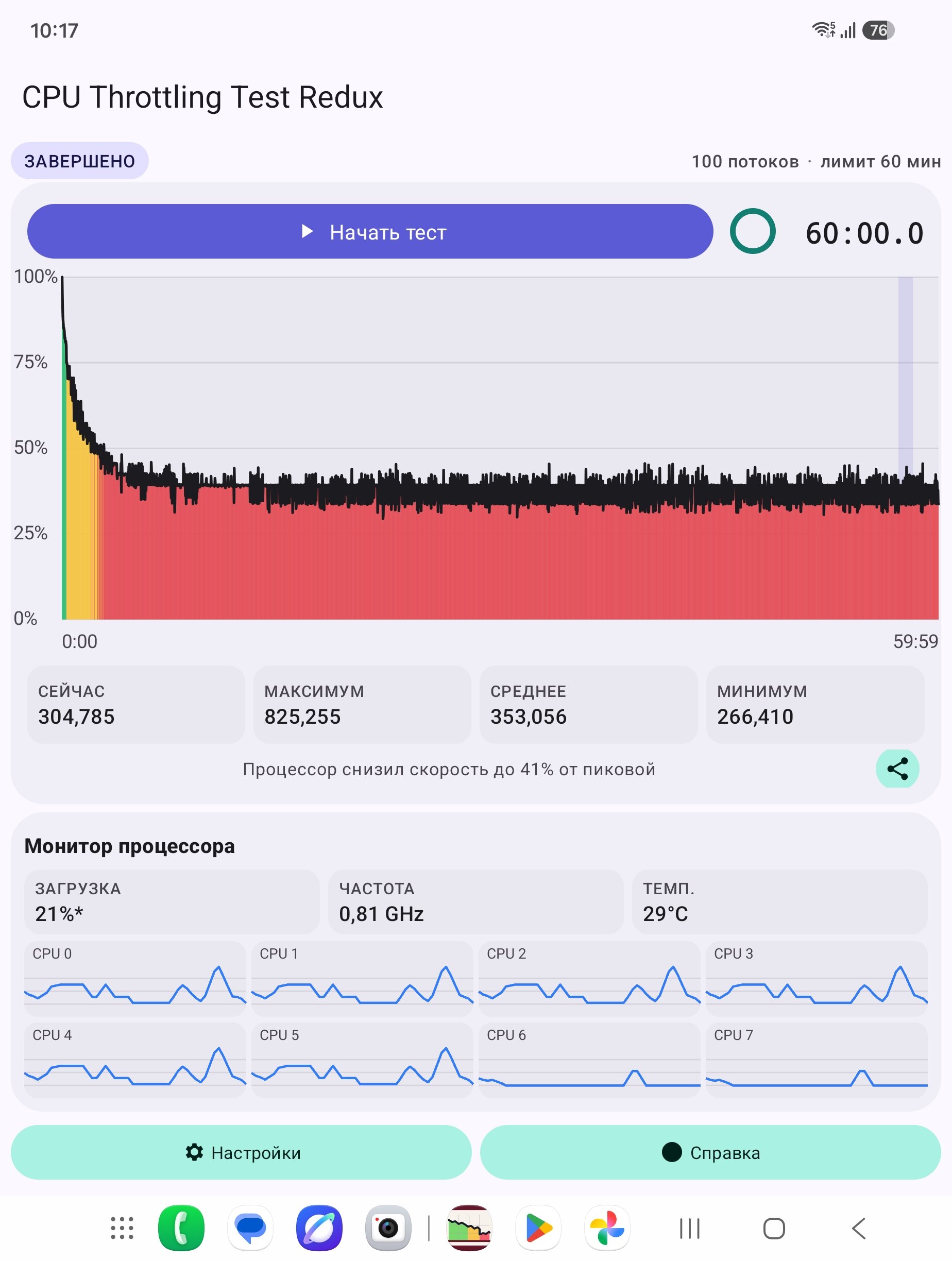Screen dimensions: 952x1261
Task: Tap the Recents navigation button
Action: coord(690,1229)
